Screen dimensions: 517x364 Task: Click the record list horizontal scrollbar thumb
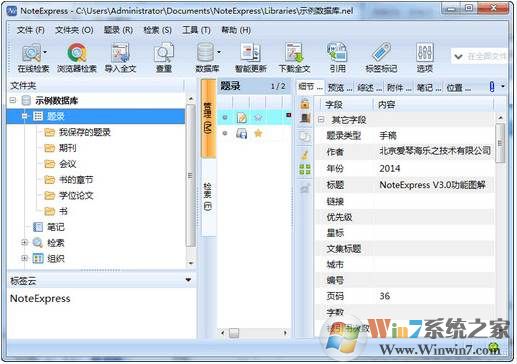(234, 333)
